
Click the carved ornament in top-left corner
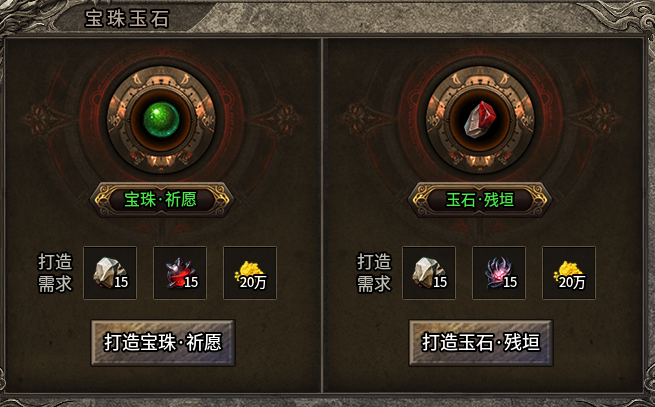(x=27, y=15)
